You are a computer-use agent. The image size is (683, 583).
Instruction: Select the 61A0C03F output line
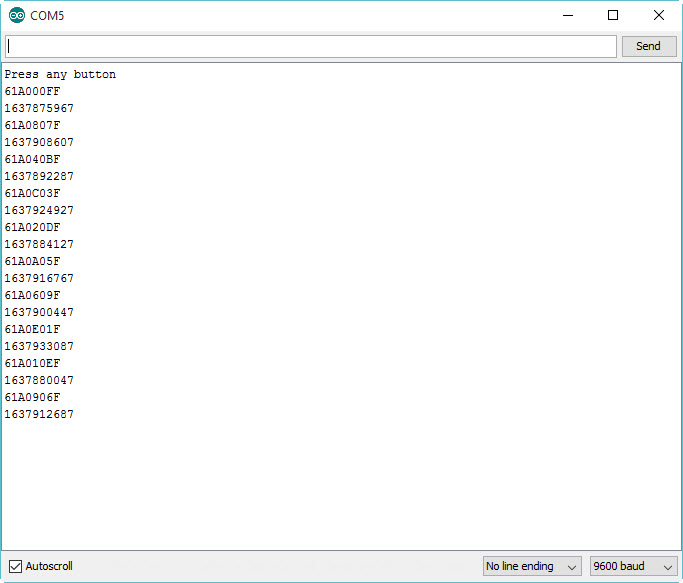click(32, 193)
